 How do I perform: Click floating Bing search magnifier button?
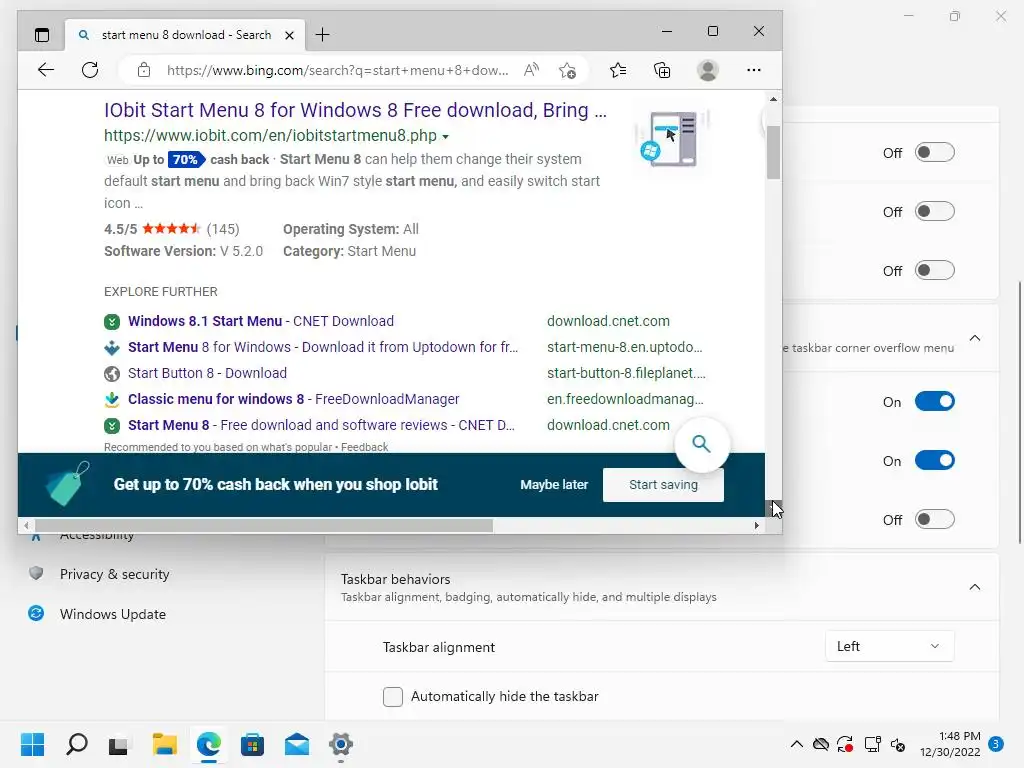pyautogui.click(x=701, y=444)
